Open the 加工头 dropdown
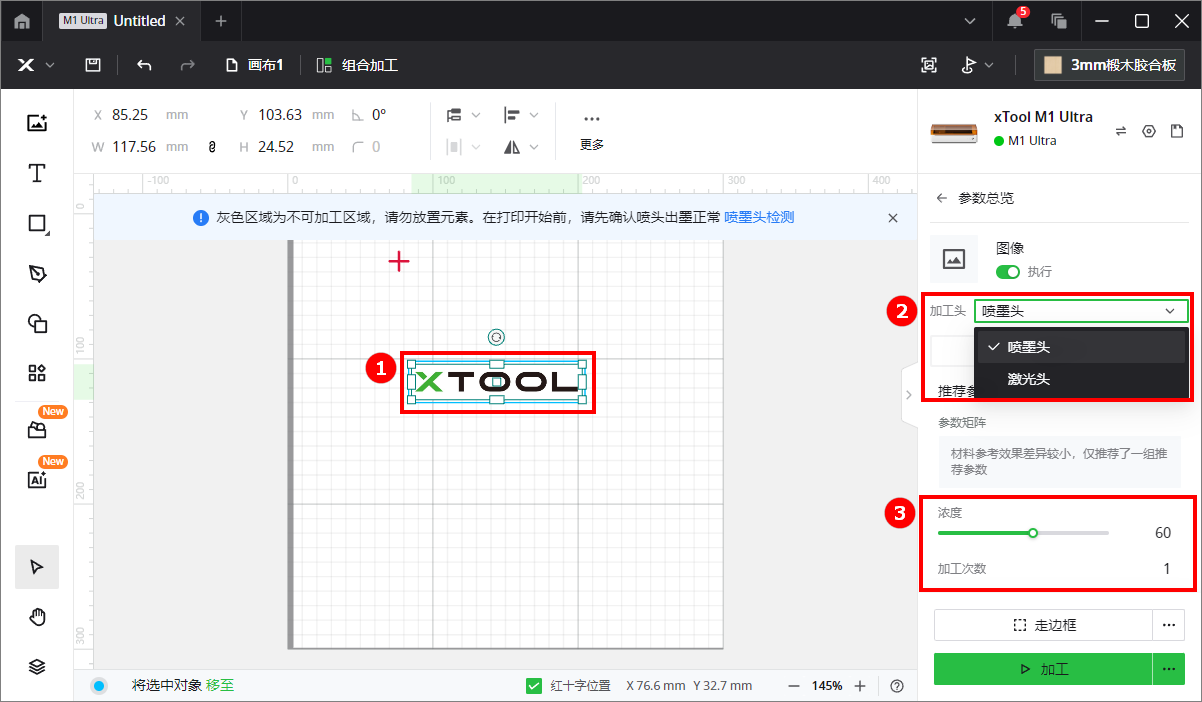 (x=1081, y=311)
